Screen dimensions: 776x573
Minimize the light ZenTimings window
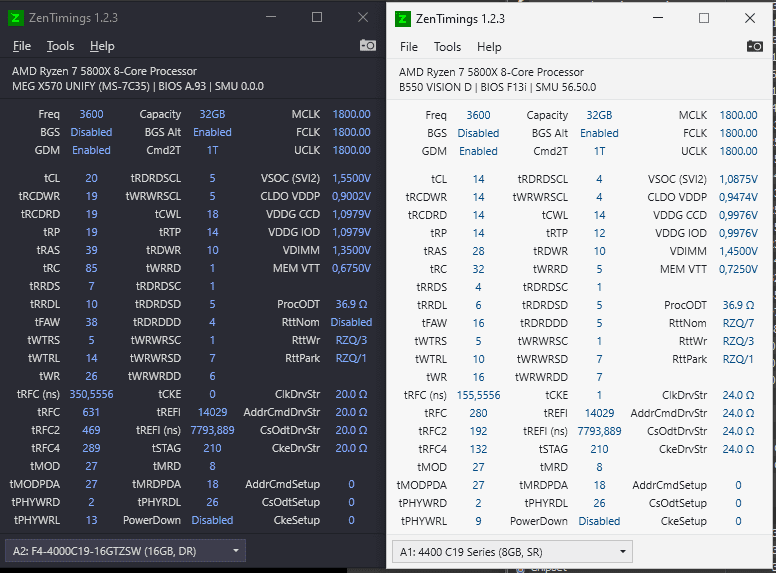658,19
